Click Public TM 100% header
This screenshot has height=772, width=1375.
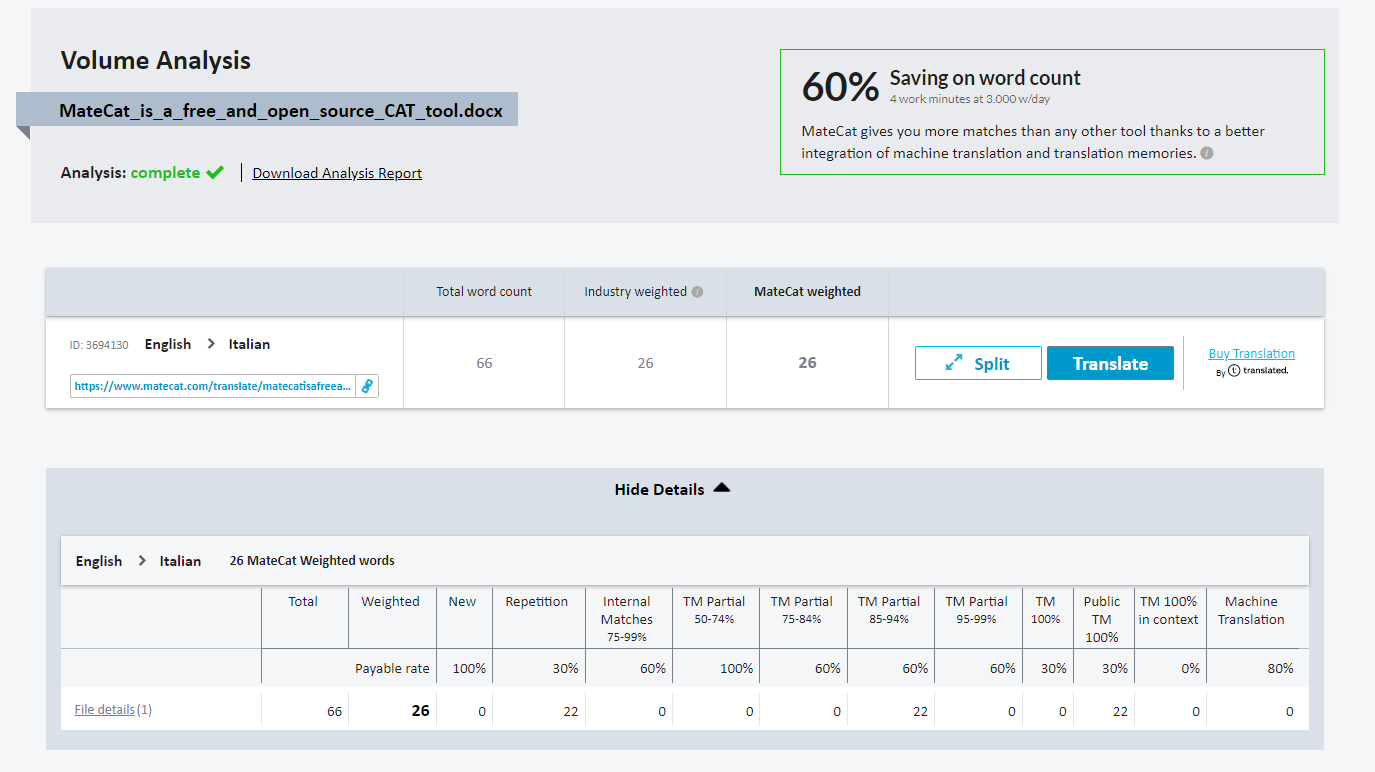tap(1102, 619)
